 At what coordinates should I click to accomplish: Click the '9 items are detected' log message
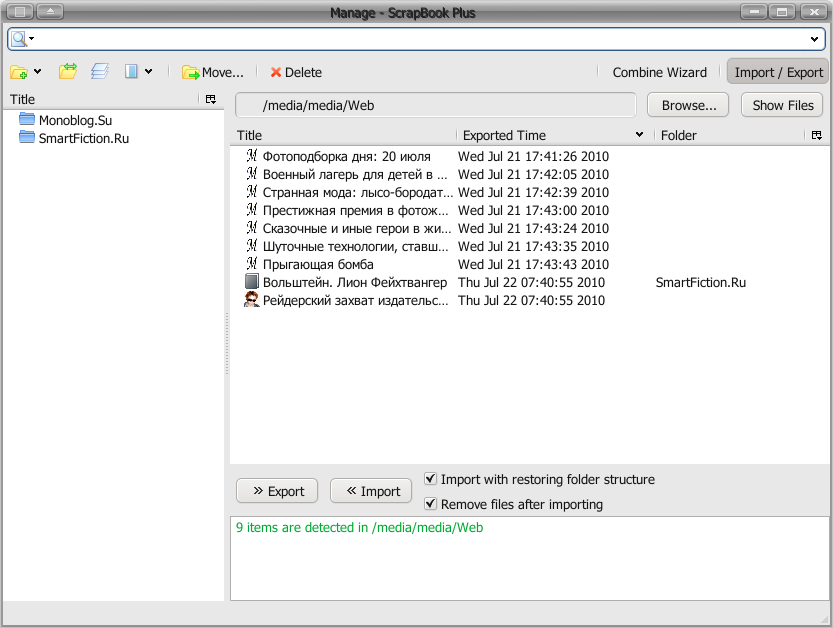pos(360,528)
